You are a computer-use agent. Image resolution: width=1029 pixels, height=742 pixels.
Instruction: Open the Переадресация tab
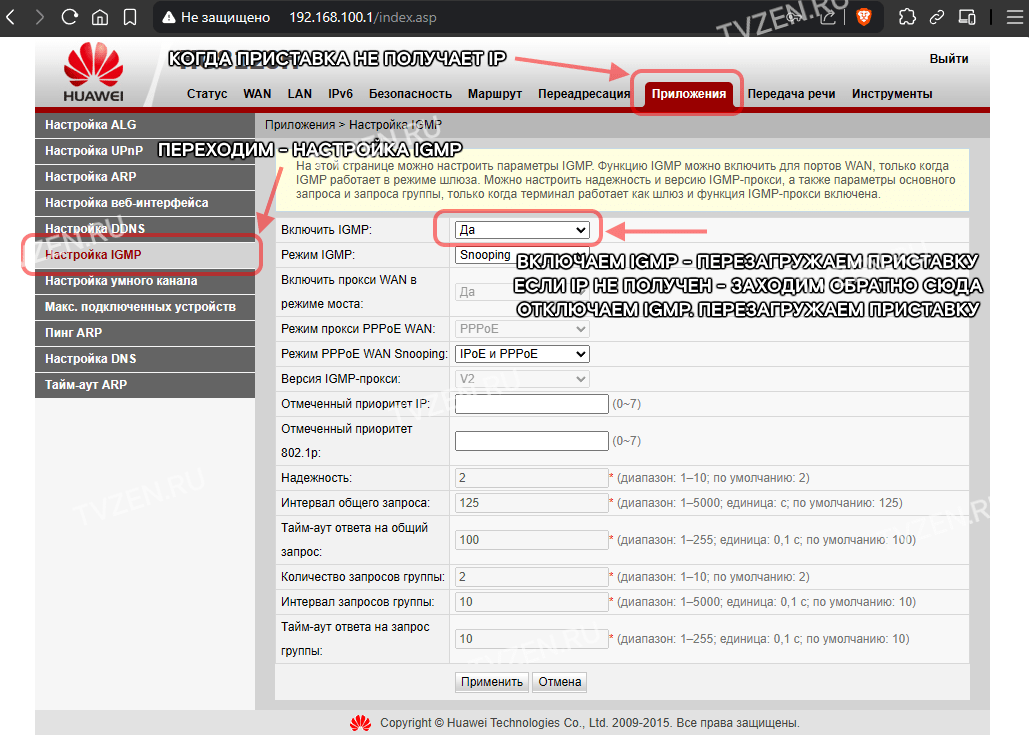click(x=584, y=94)
